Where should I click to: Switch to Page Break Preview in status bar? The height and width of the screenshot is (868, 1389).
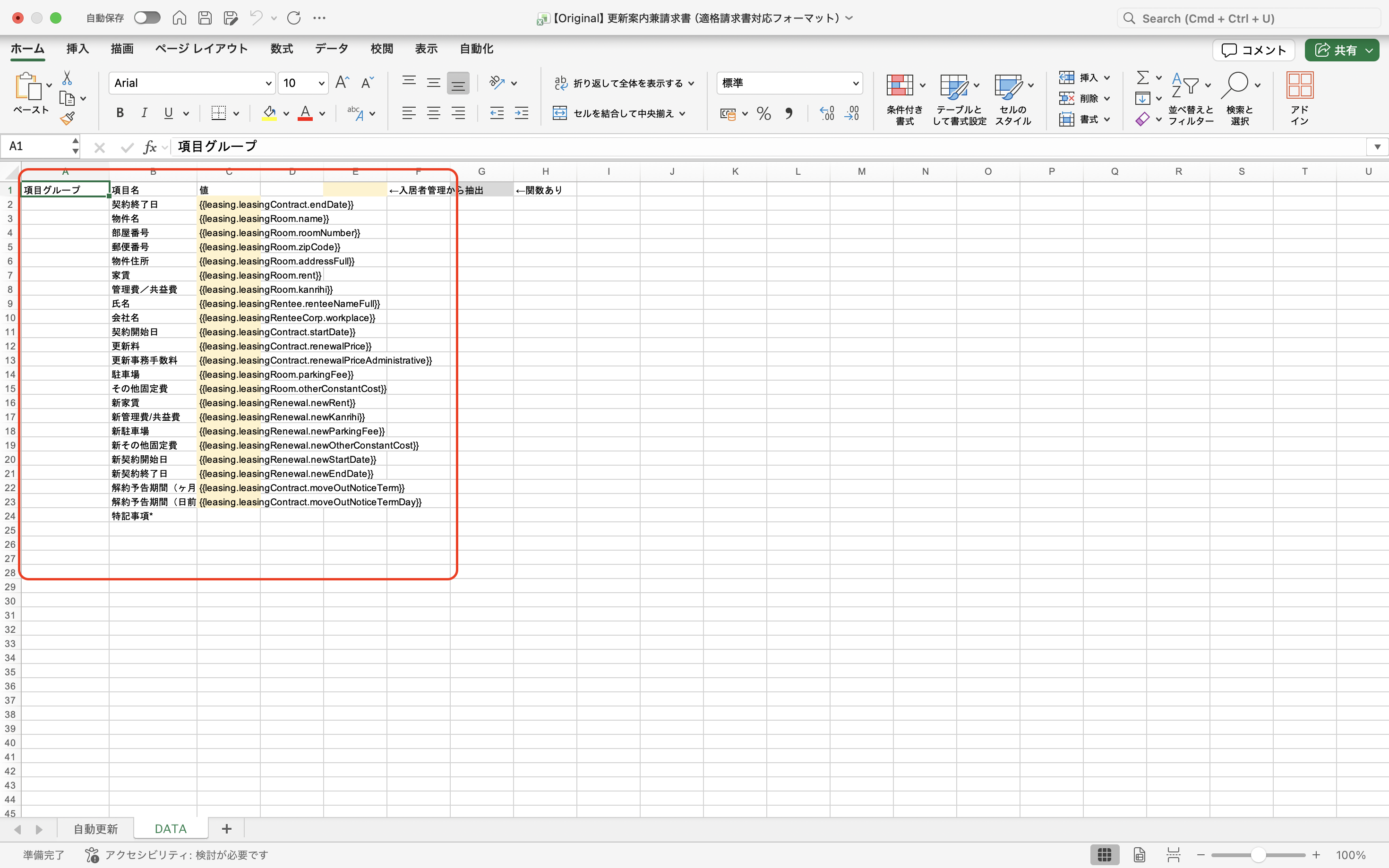[1173, 855]
